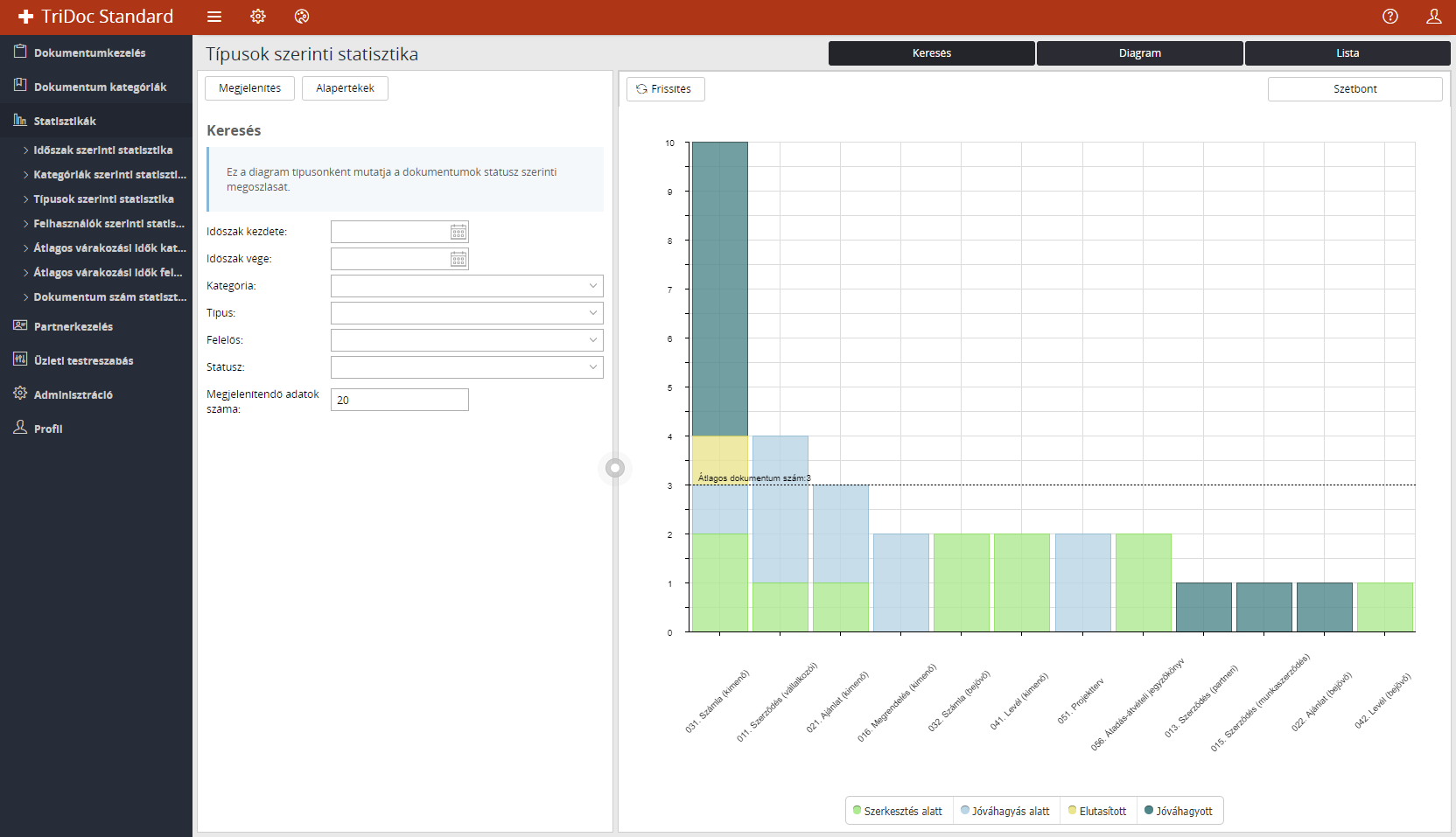This screenshot has width=1456, height=837.
Task: Click the tall Jóváhagyott bar for 031. Számla
Action: [x=720, y=289]
